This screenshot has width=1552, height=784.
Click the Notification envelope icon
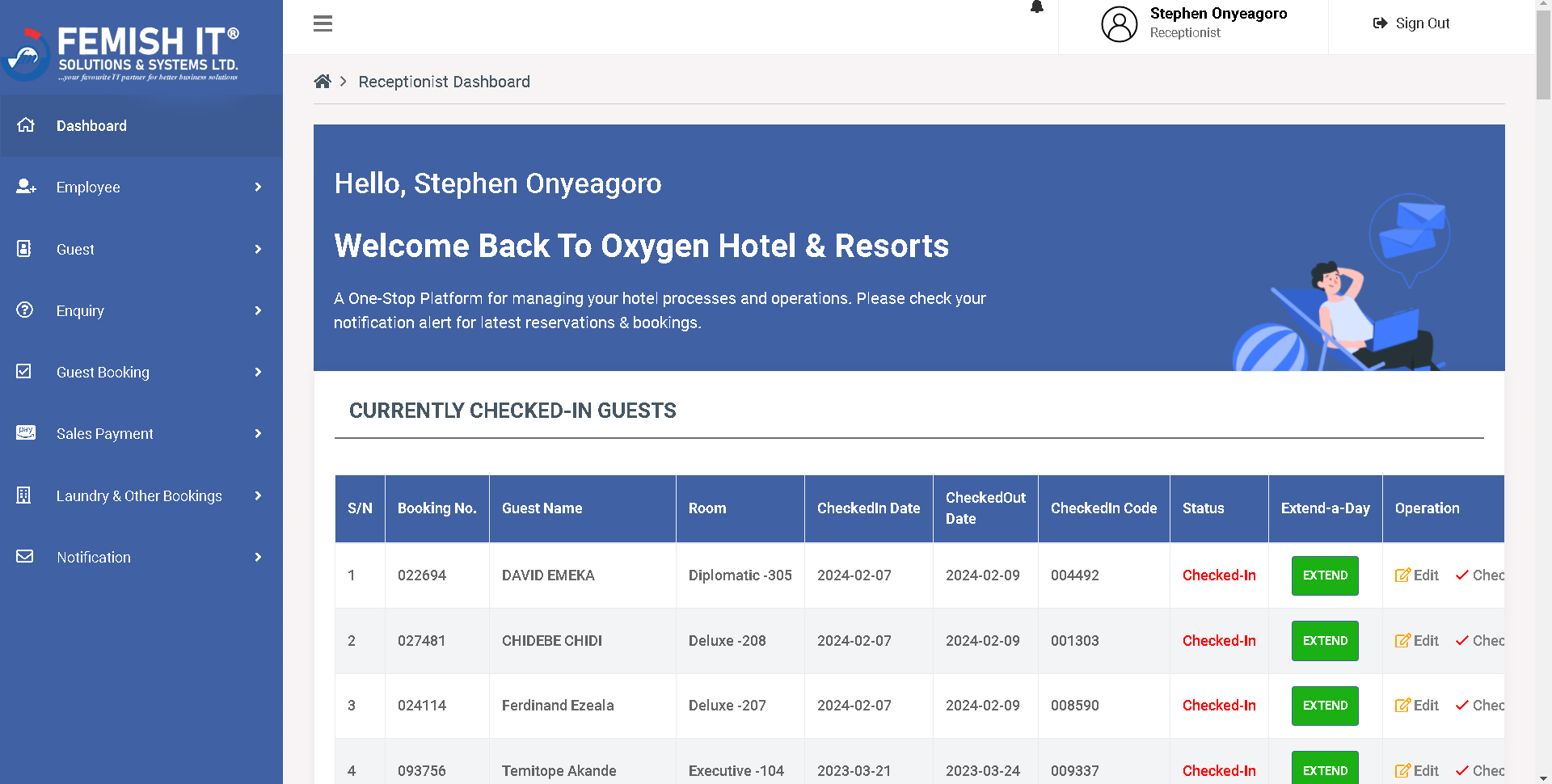tap(25, 556)
